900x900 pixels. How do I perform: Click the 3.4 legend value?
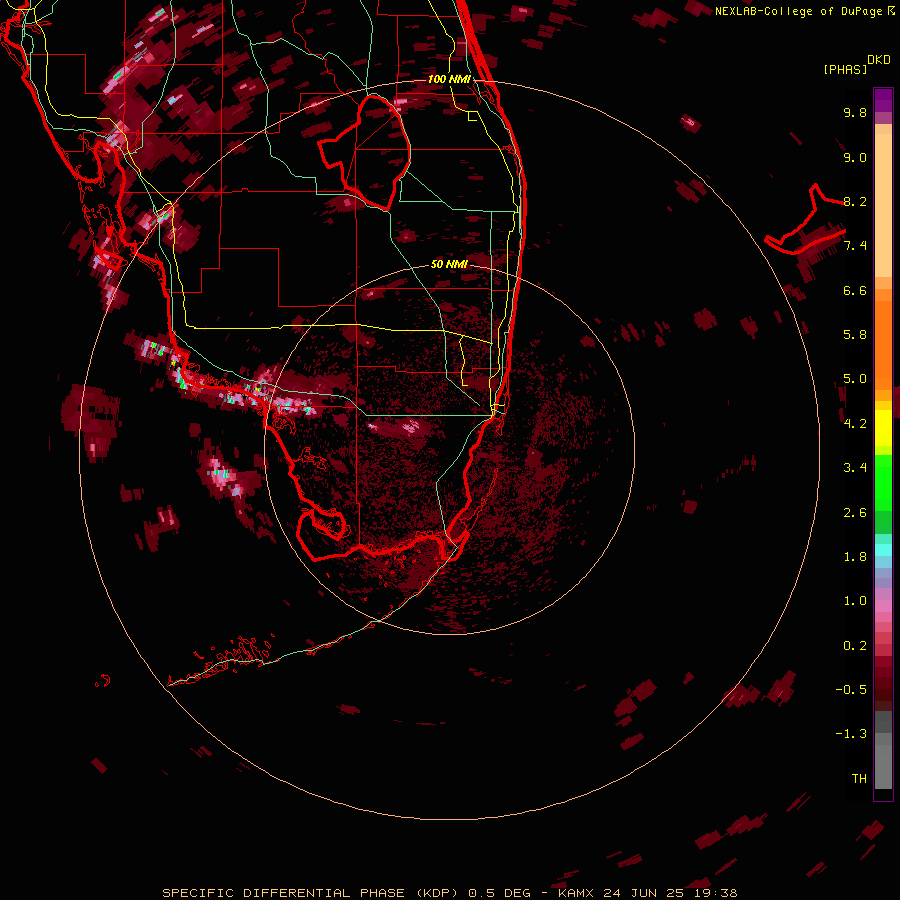coord(855,467)
